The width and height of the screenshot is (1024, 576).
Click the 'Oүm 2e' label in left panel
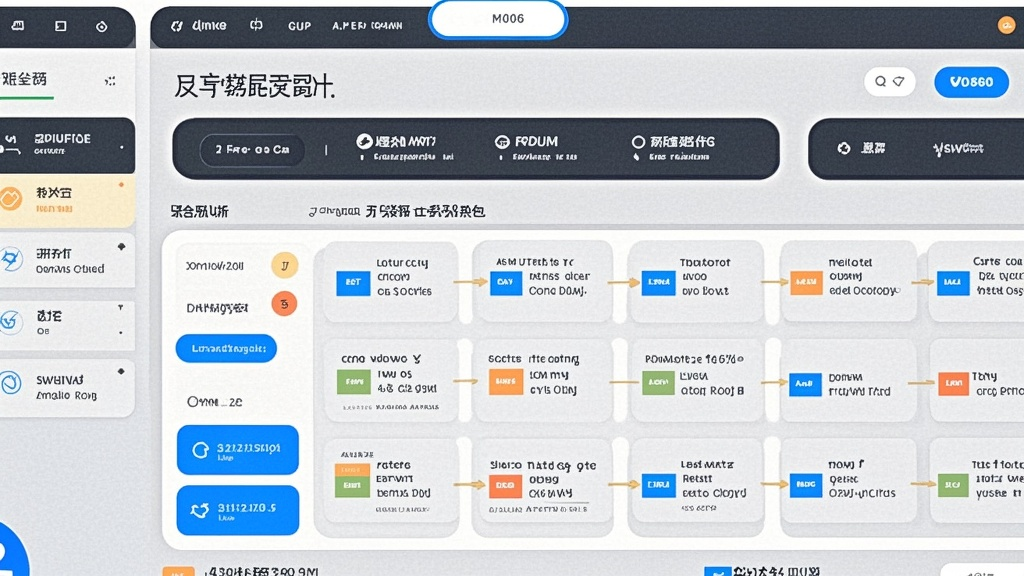pos(215,402)
